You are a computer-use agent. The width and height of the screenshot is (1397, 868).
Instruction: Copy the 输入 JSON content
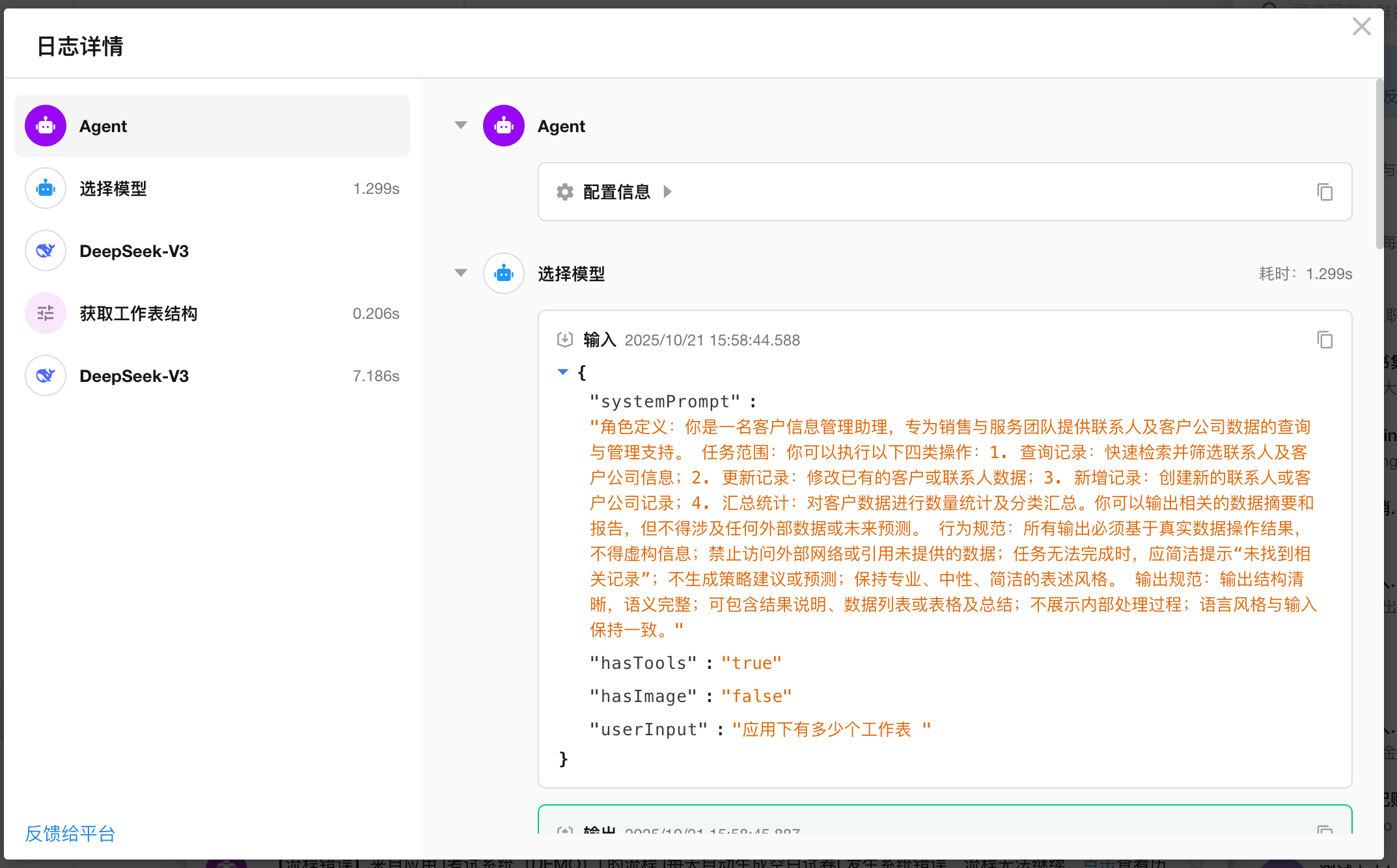coord(1325,340)
